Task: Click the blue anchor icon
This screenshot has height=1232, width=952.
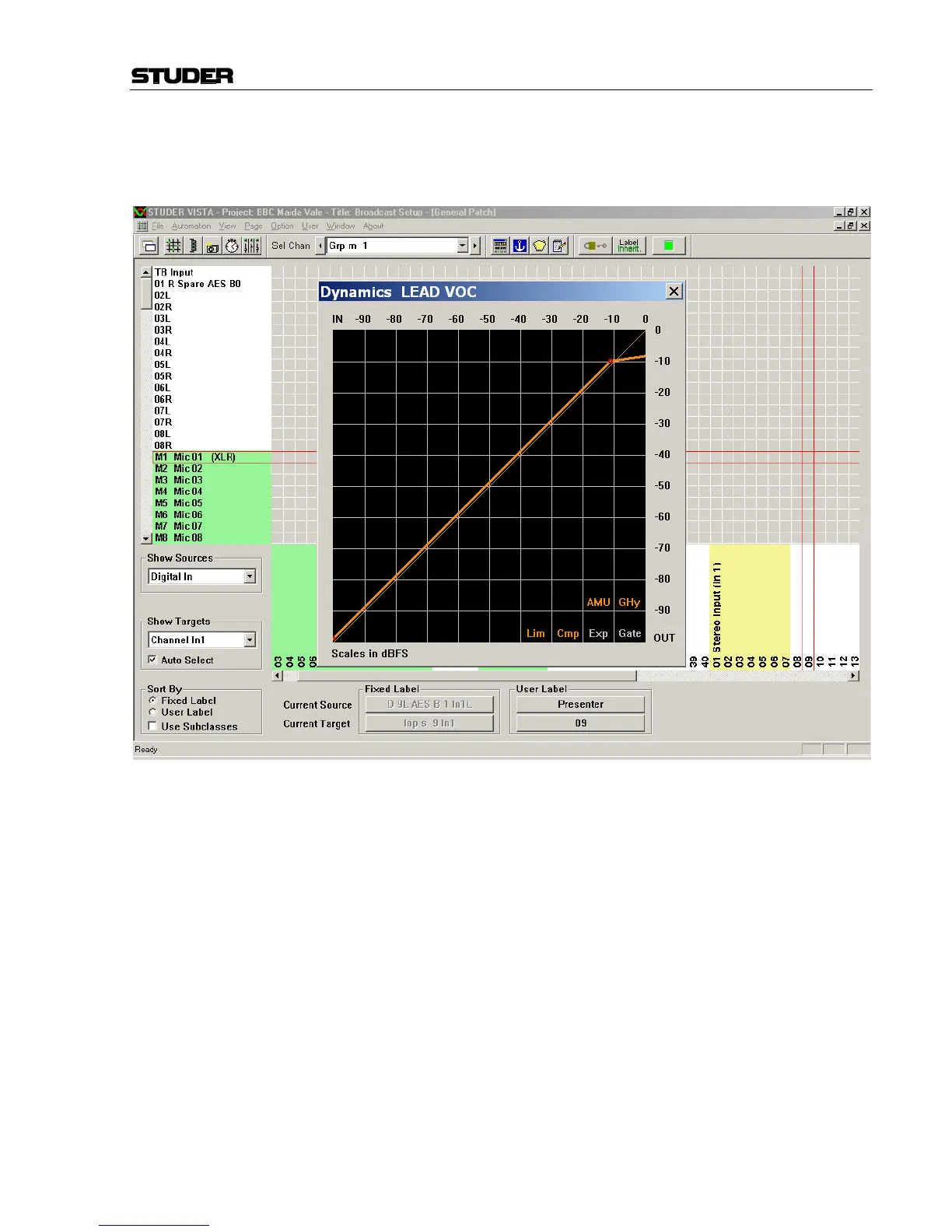Action: (520, 246)
